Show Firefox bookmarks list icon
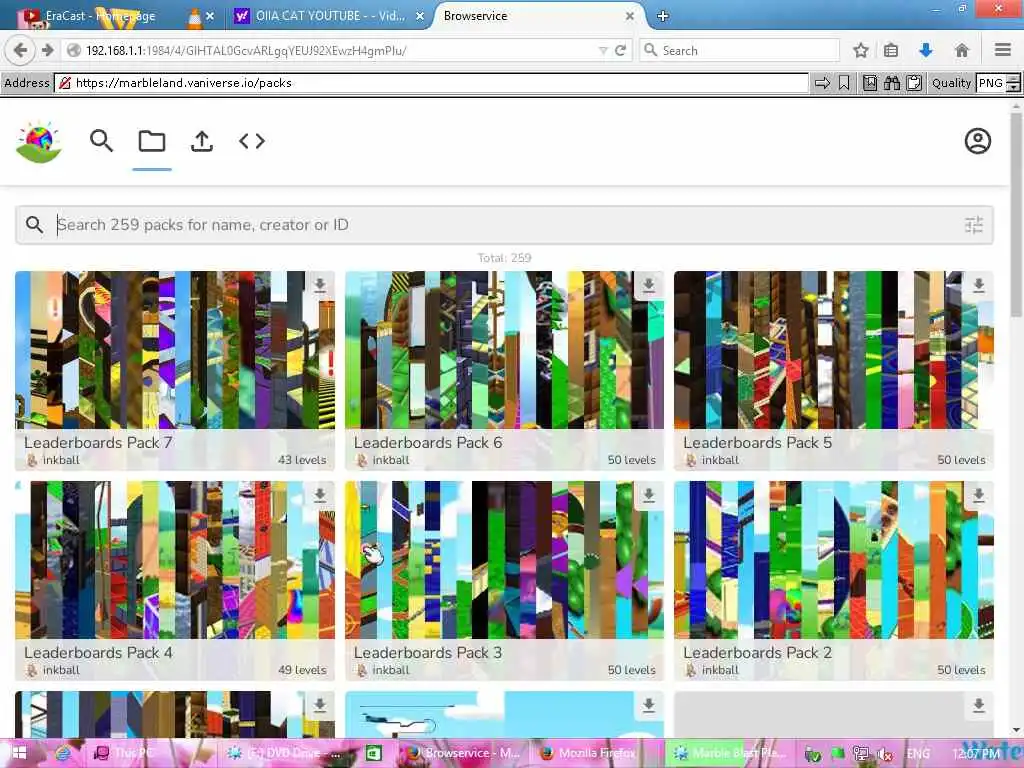The height and width of the screenshot is (768, 1024). pyautogui.click(x=891, y=50)
